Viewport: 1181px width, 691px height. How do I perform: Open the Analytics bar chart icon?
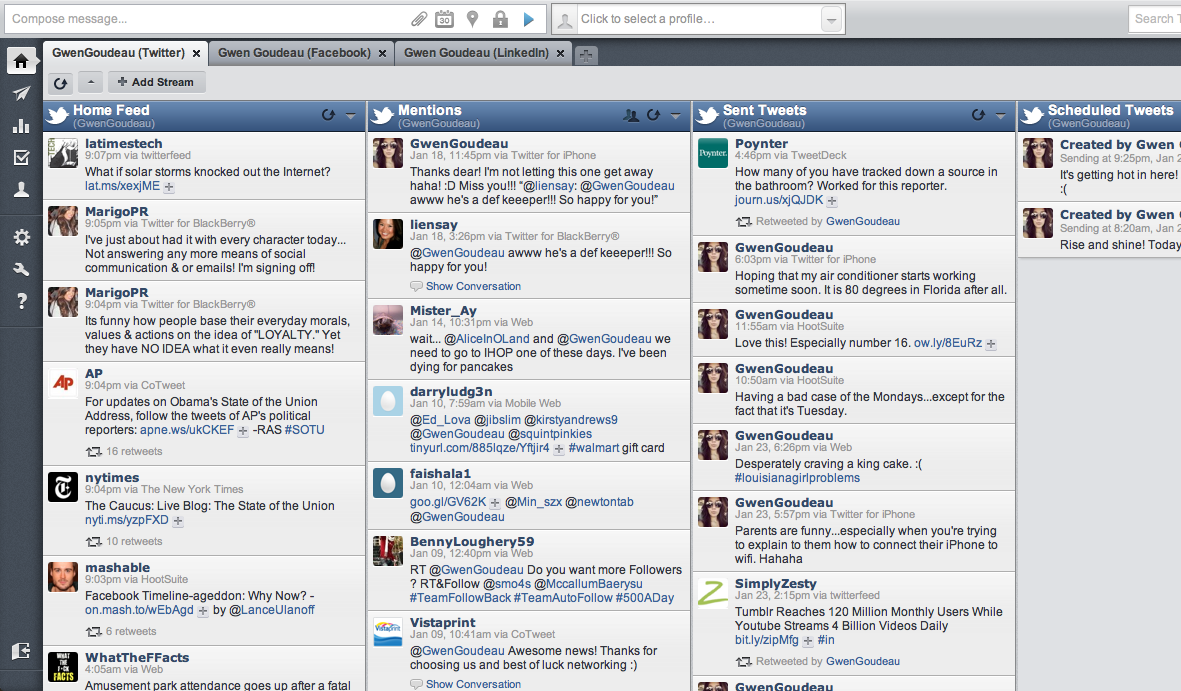pos(21,126)
